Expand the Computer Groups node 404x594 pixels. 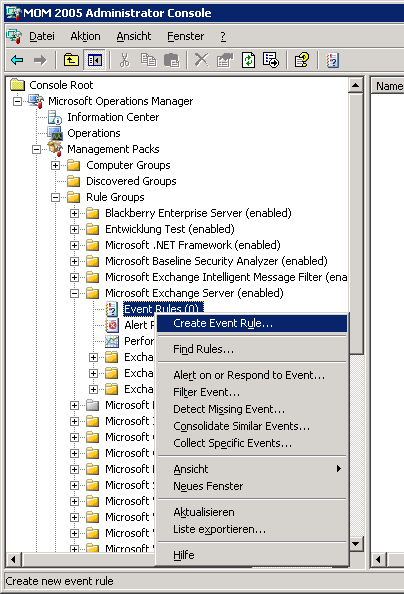55,166
